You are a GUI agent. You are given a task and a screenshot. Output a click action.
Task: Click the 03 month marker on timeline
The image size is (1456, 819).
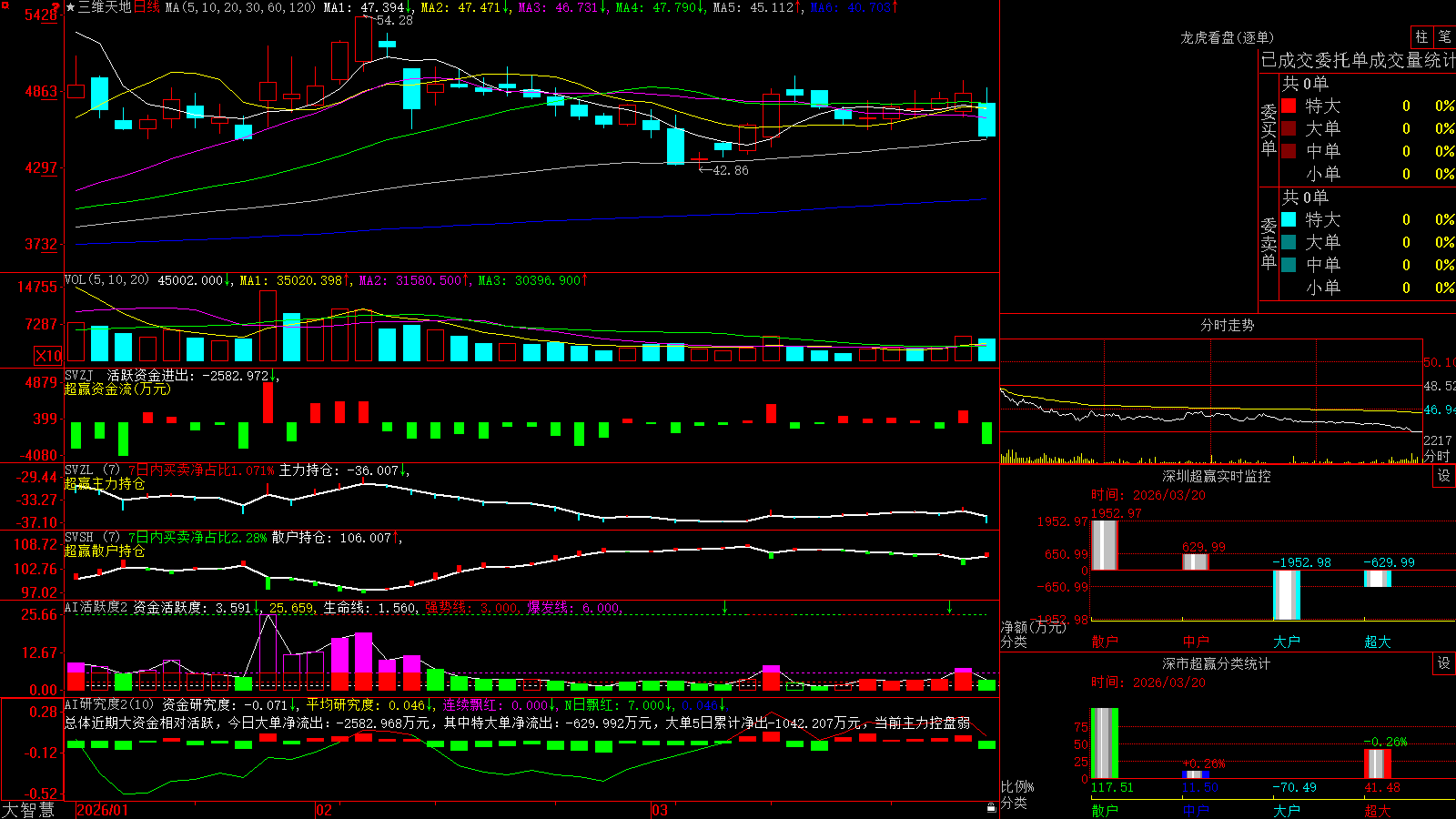point(660,810)
